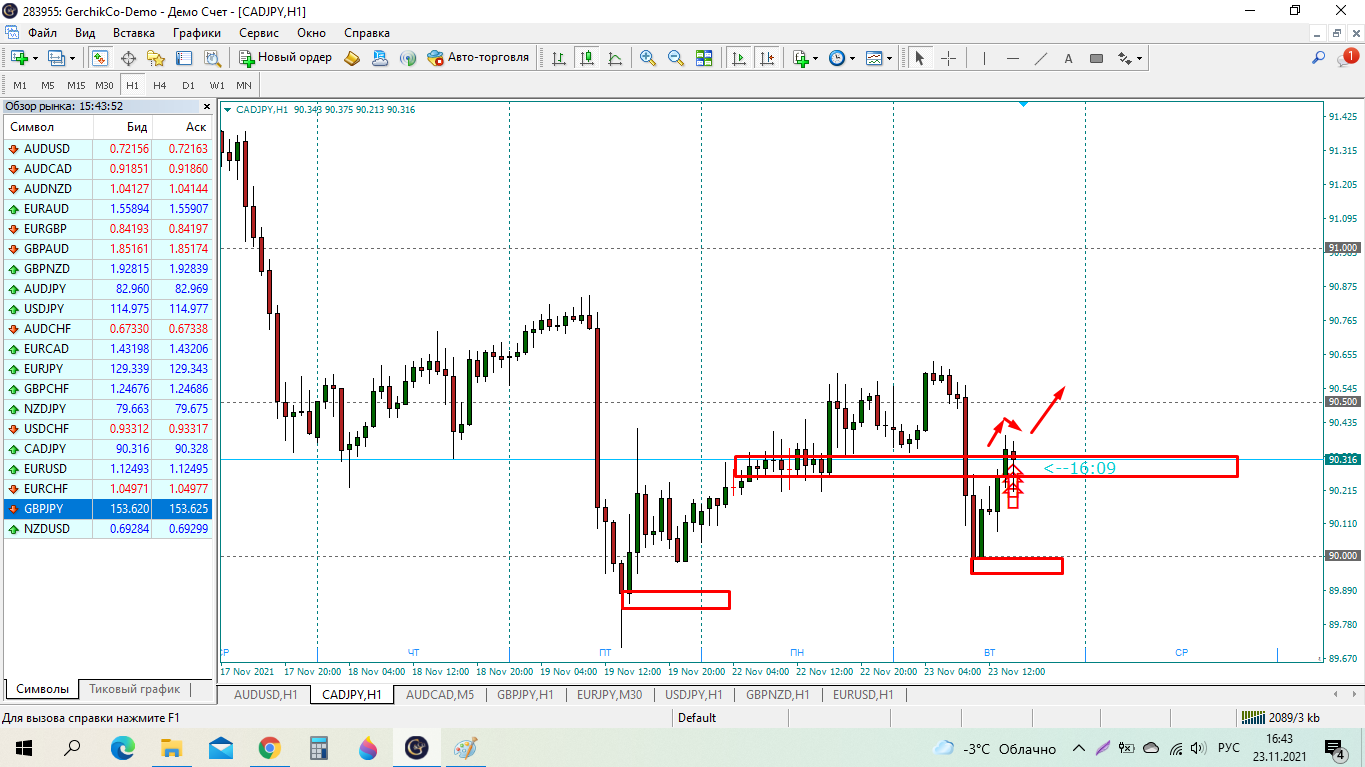The image size is (1365, 767).
Task: Toggle the Авто-торговля (auto-trading) button
Action: click(x=478, y=58)
